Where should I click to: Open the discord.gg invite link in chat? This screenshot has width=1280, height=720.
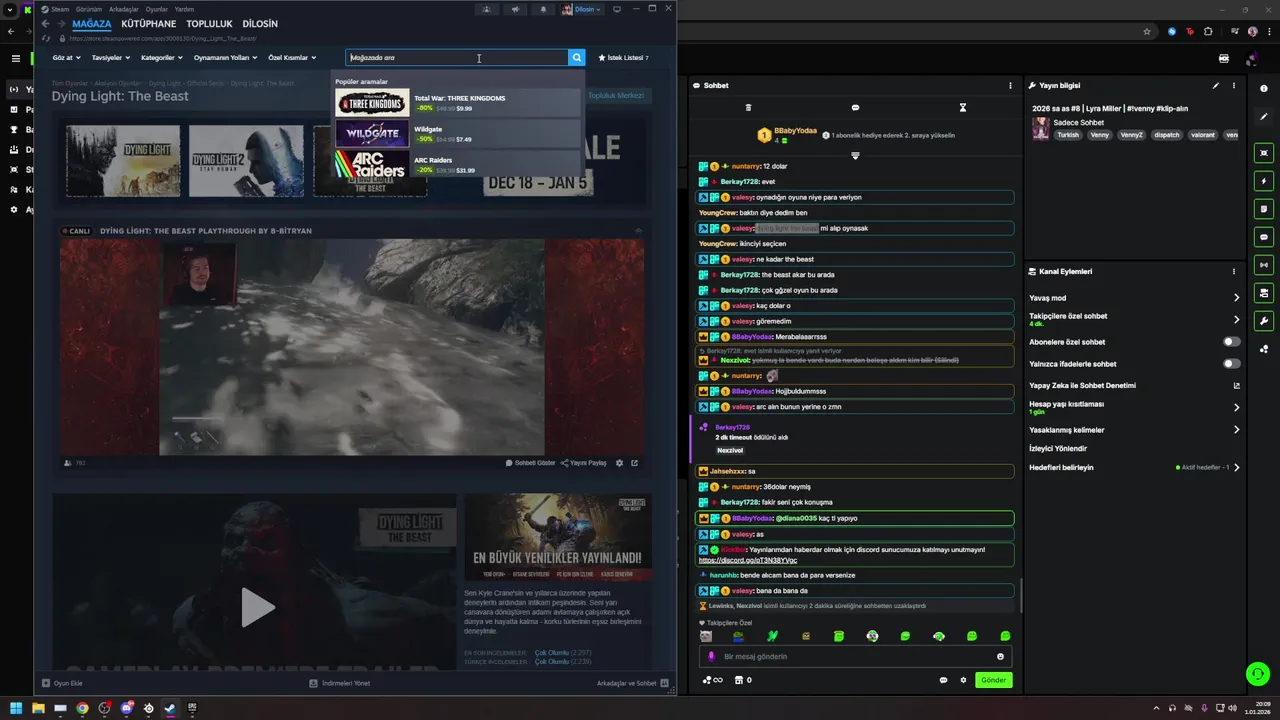click(x=748, y=560)
